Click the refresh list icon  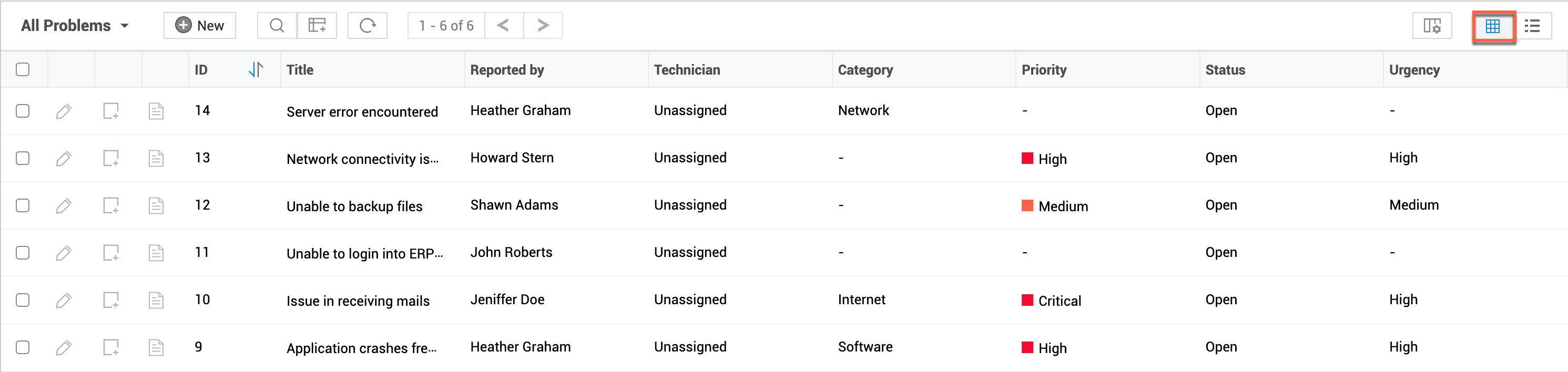coord(368,26)
